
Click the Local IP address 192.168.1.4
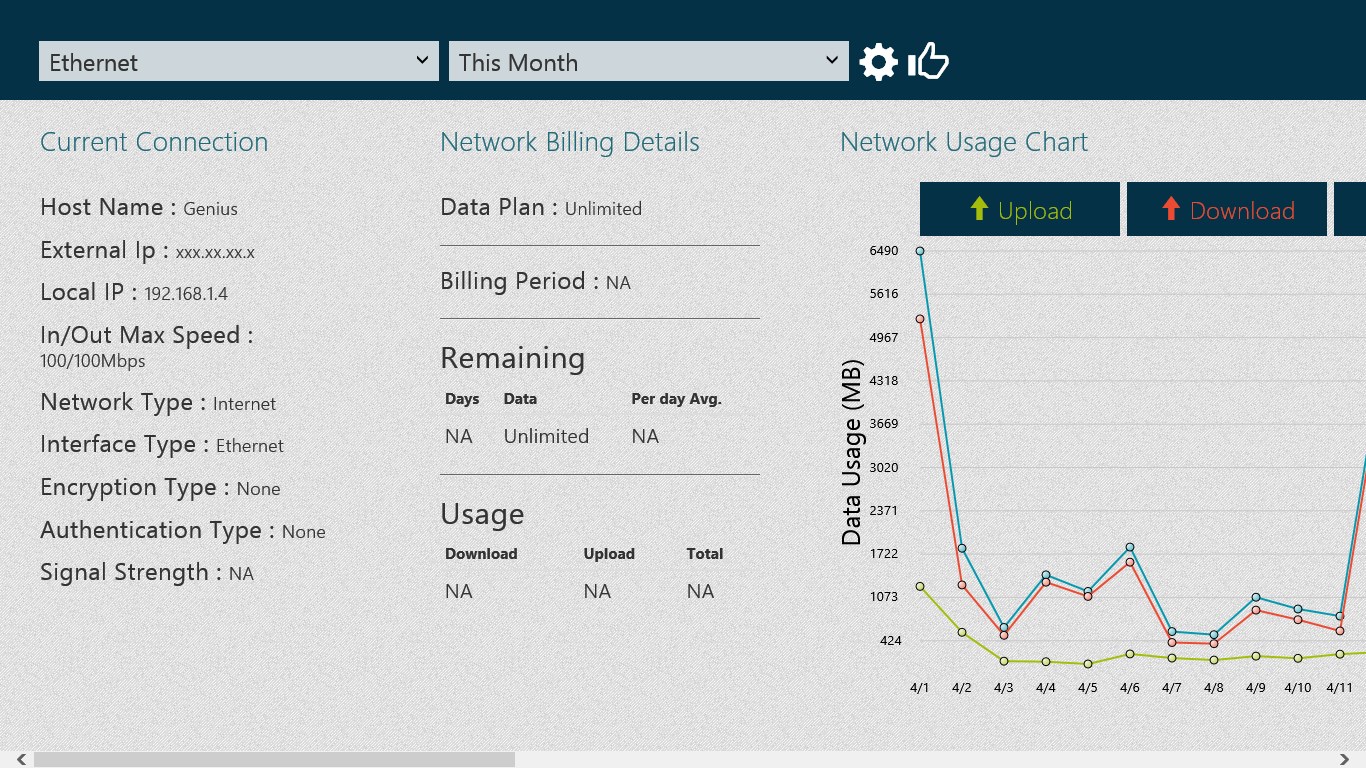point(186,294)
